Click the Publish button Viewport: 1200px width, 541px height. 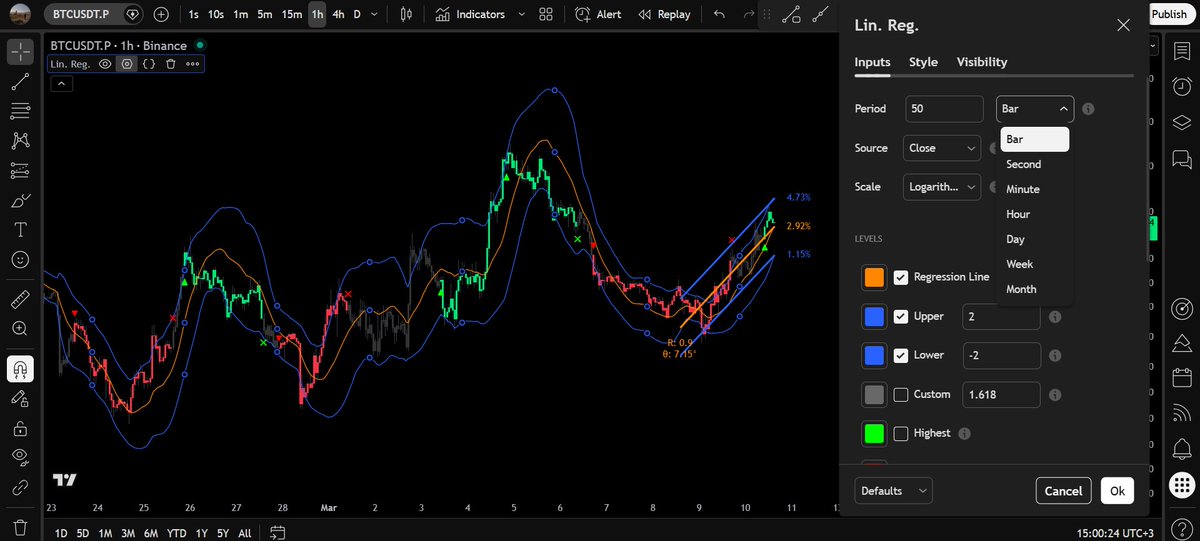(1169, 14)
